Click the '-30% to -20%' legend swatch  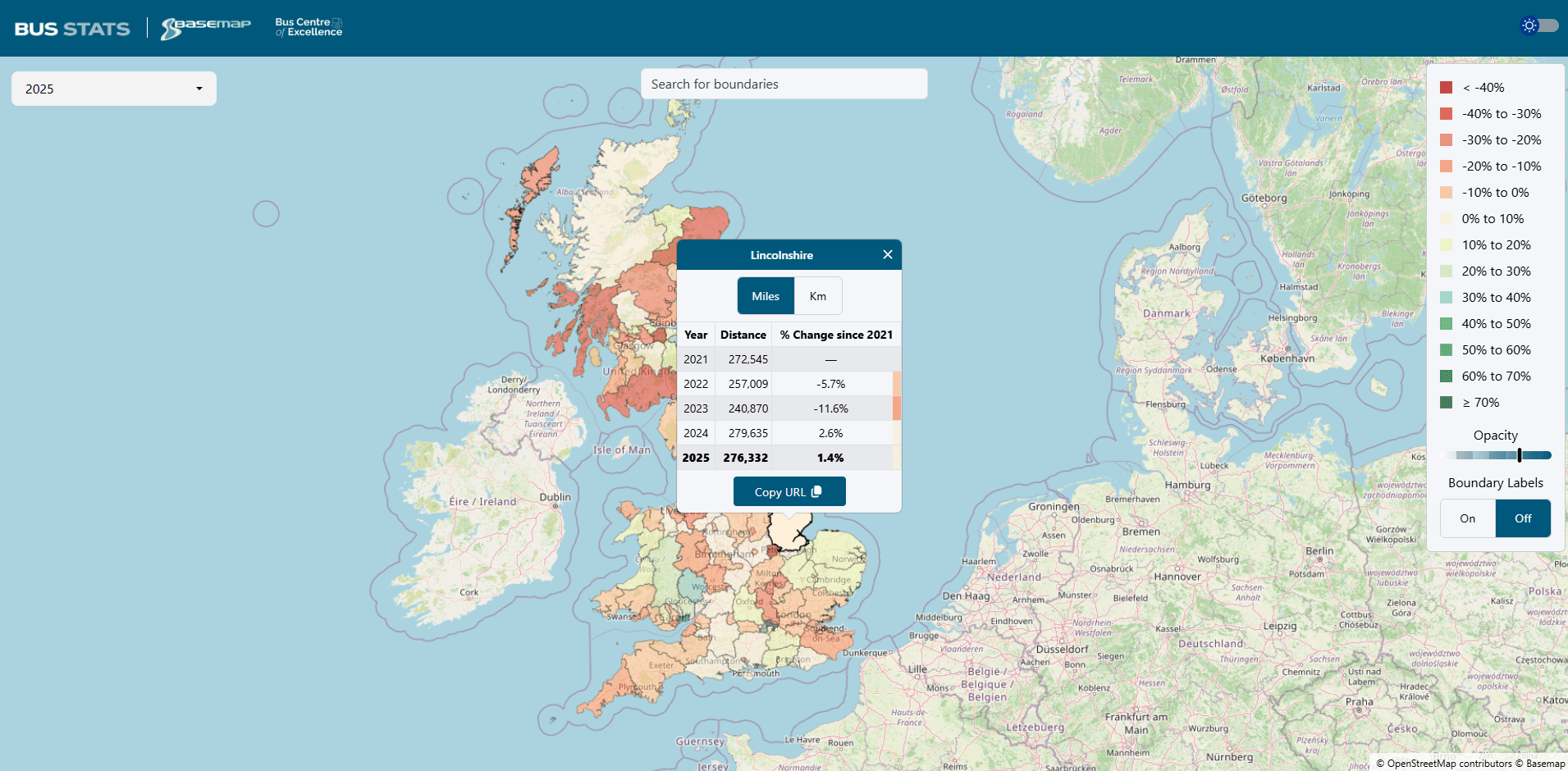1446,140
